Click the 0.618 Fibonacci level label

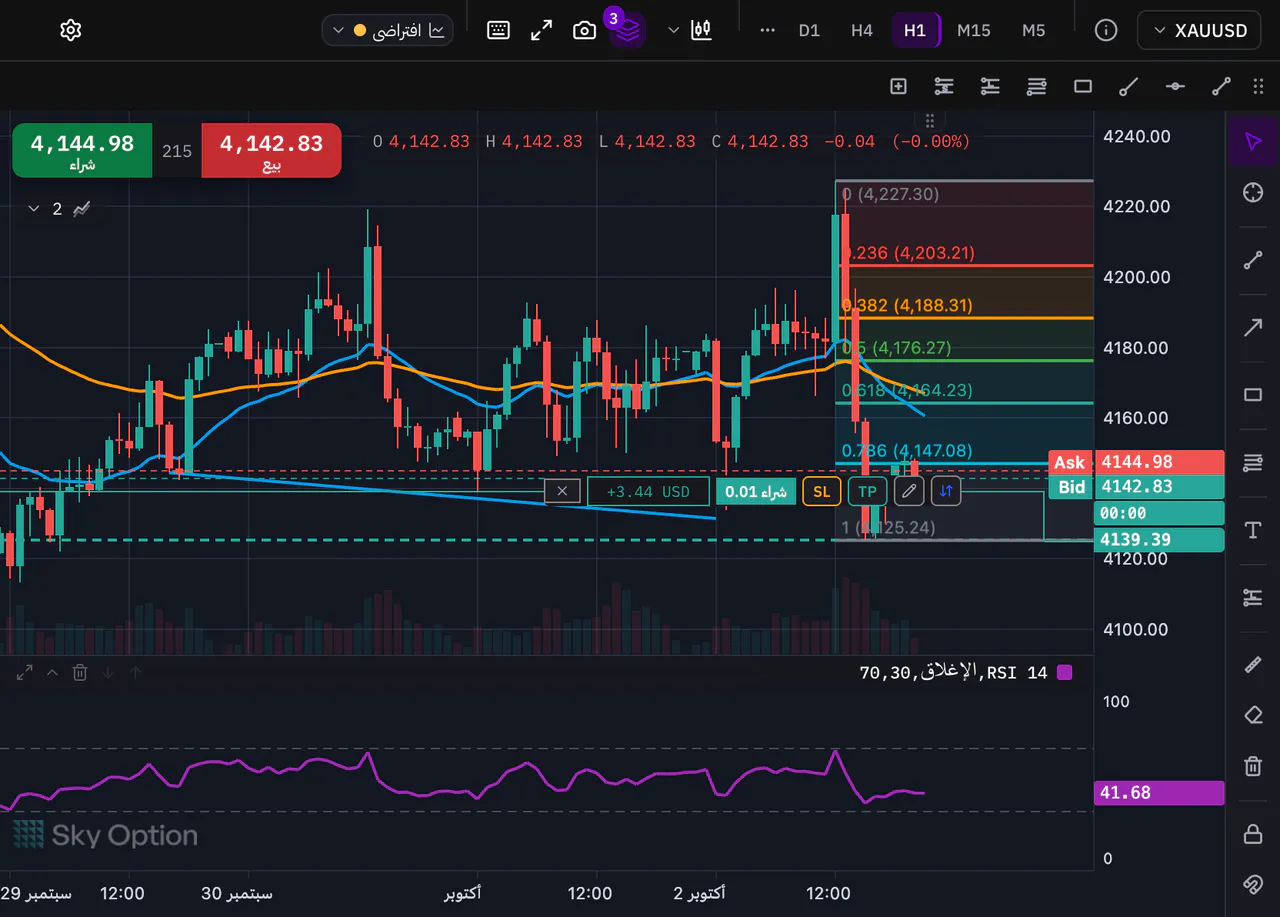coord(907,390)
